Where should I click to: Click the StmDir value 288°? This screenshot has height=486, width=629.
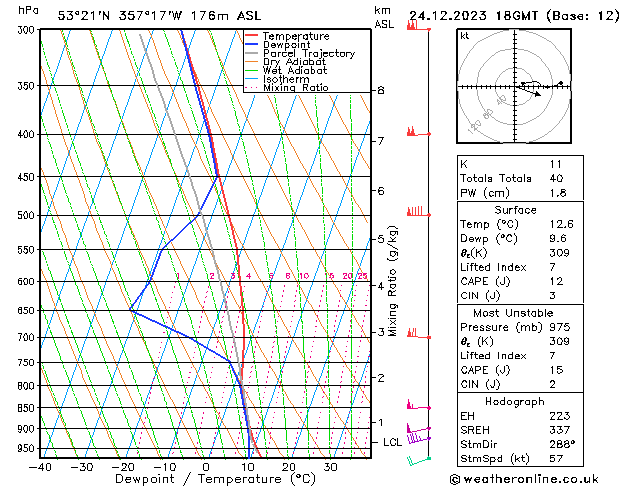[562, 445]
